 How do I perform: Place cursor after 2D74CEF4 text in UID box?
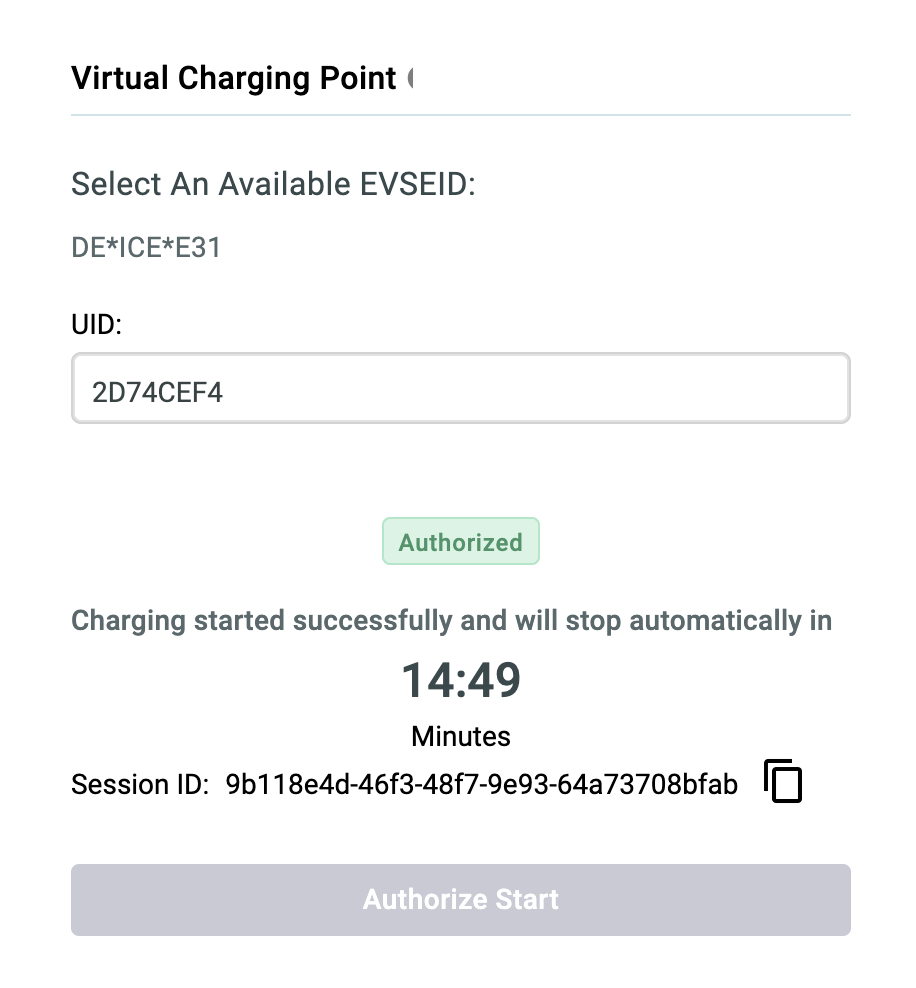click(224, 393)
